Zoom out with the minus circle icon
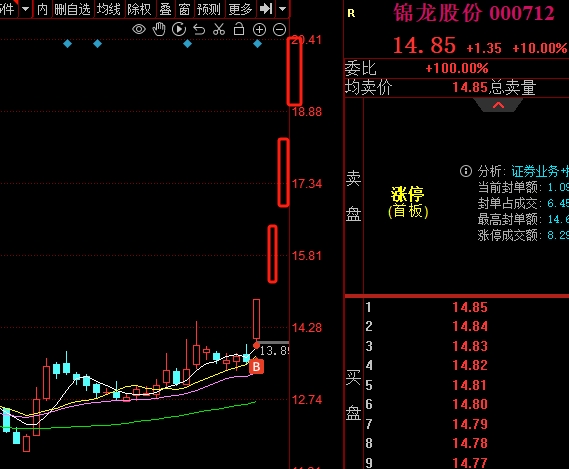The image size is (569, 469). (279, 29)
